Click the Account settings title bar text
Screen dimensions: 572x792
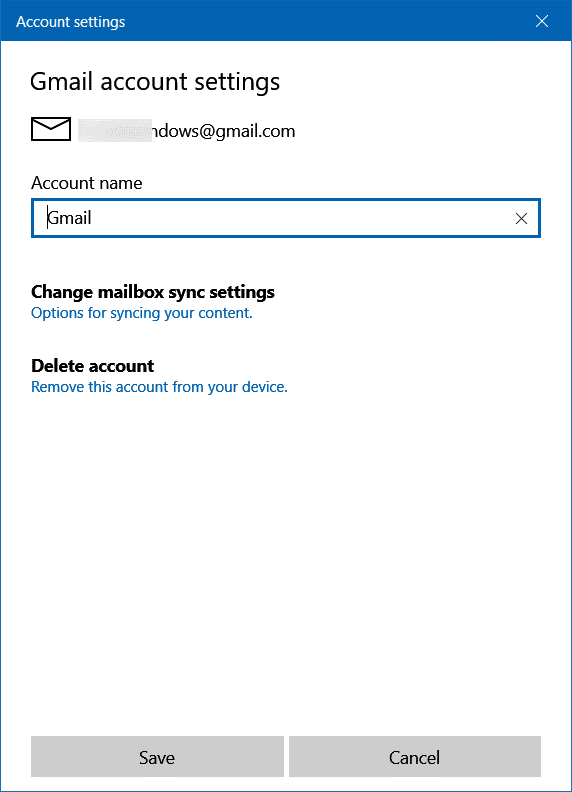click(70, 22)
